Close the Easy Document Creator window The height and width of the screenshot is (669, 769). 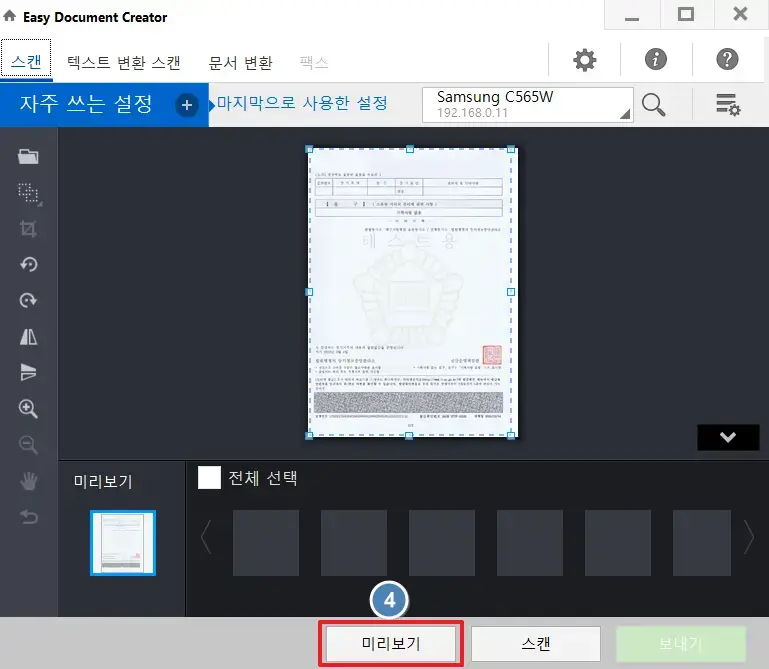click(x=740, y=14)
